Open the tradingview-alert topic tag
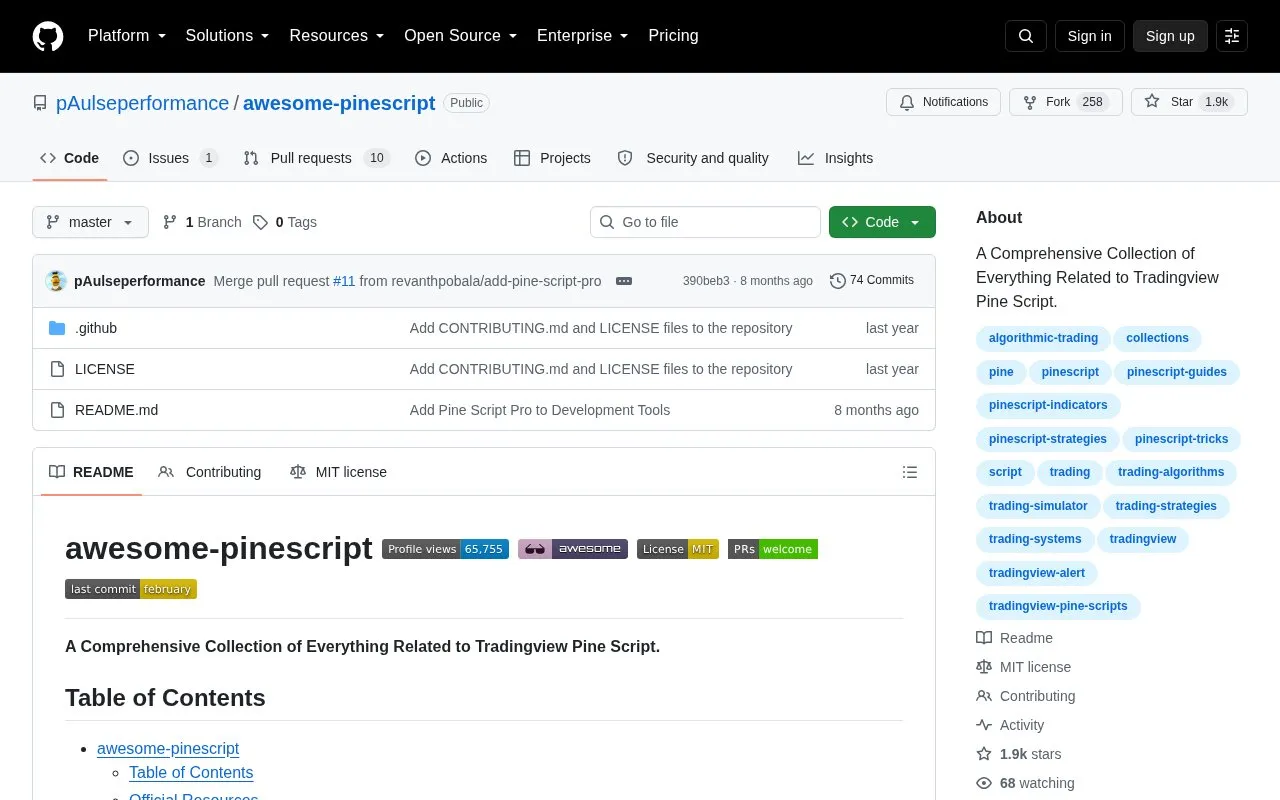 point(1036,573)
